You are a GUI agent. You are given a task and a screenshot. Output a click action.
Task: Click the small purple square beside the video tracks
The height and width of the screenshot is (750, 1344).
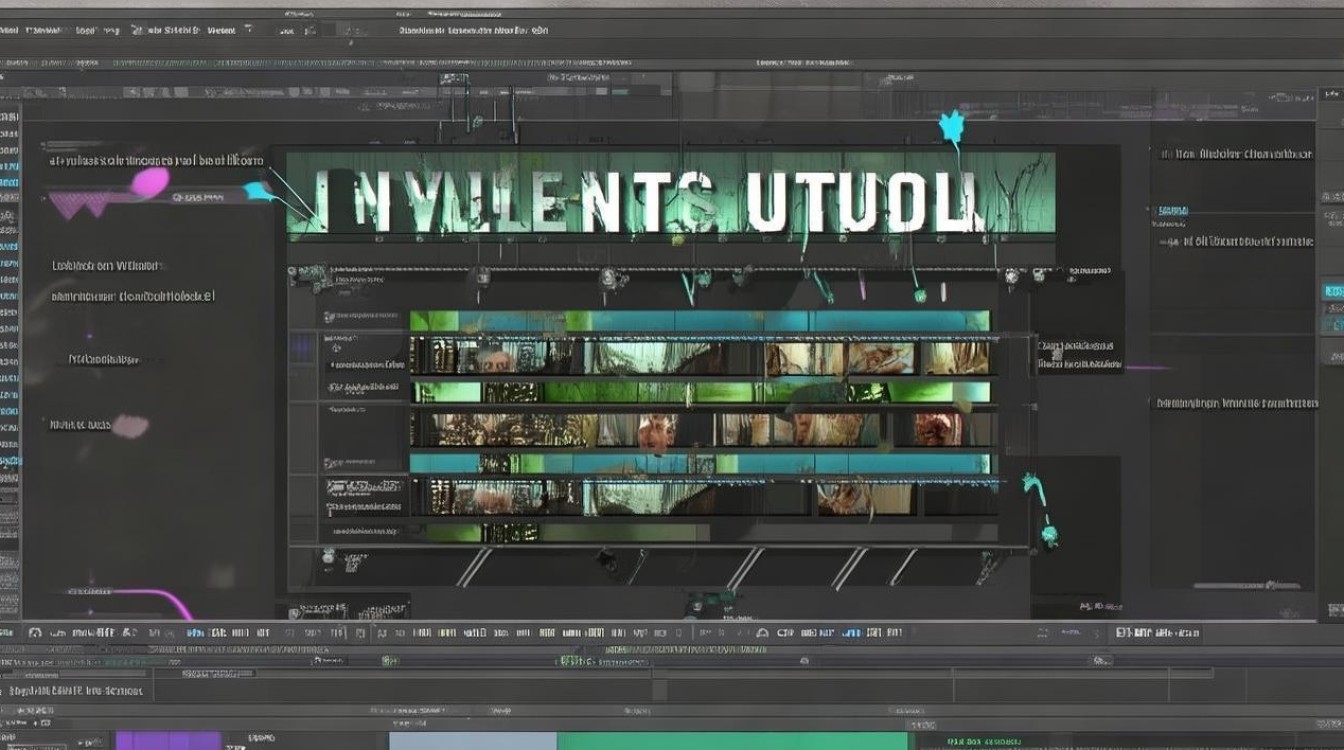pyautogui.click(x=302, y=348)
